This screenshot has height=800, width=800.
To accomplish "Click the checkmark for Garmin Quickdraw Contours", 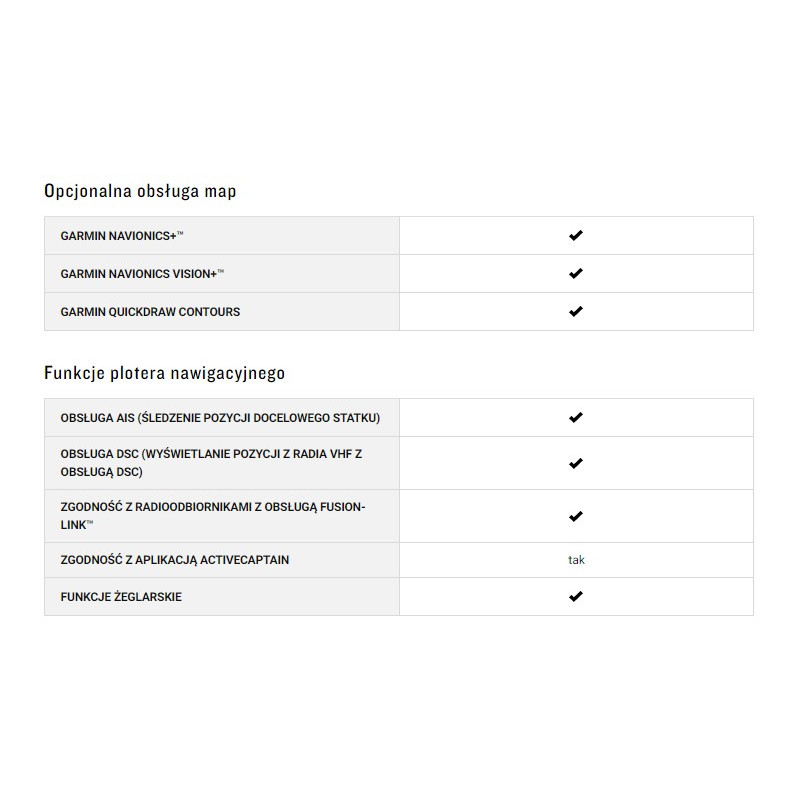I will coord(575,311).
